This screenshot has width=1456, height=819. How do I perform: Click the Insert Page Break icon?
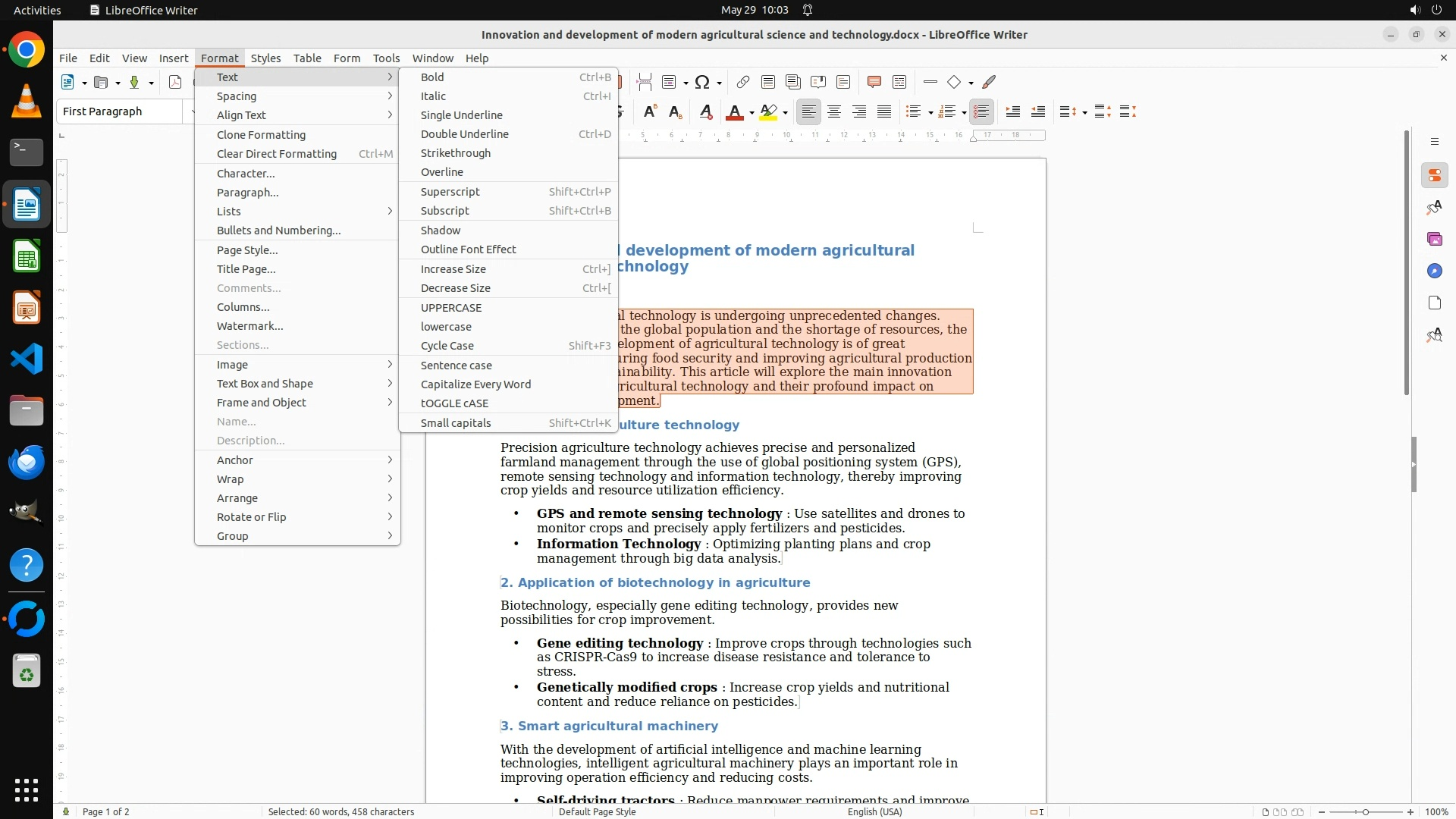[644, 82]
